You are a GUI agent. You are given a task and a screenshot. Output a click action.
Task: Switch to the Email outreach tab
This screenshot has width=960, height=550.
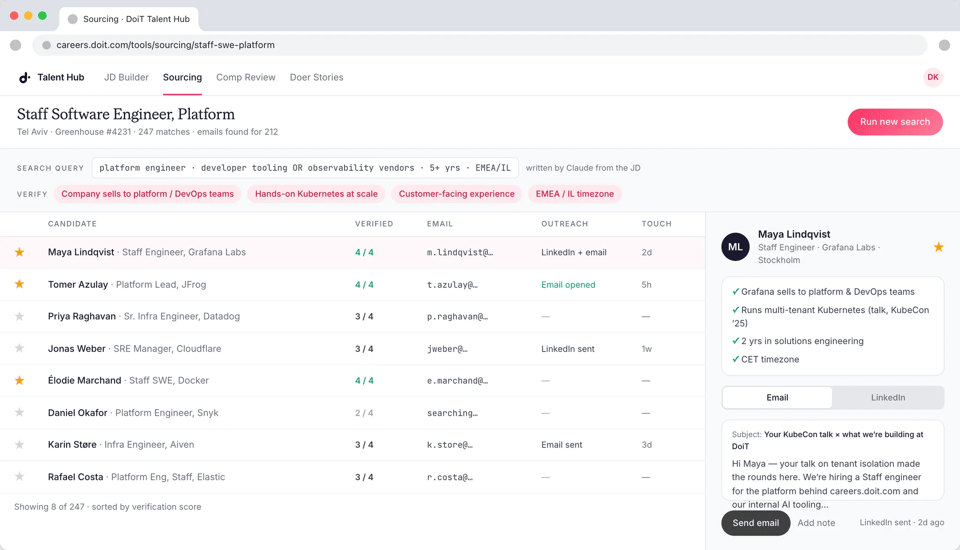coord(777,397)
